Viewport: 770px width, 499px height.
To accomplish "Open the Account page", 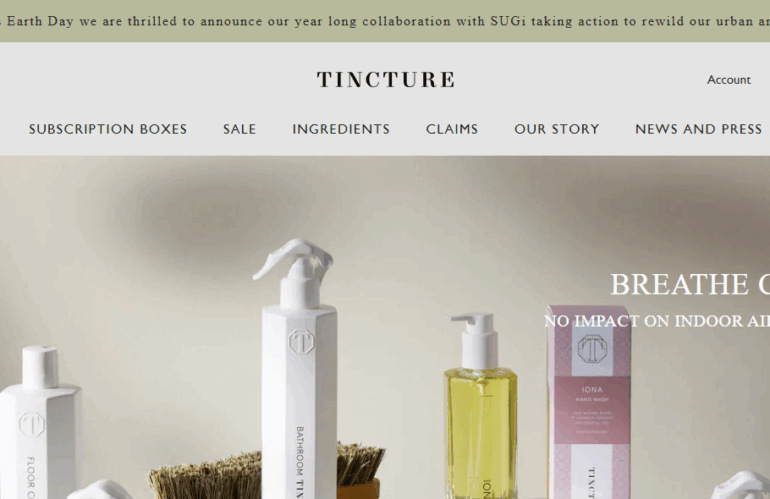I will point(729,80).
